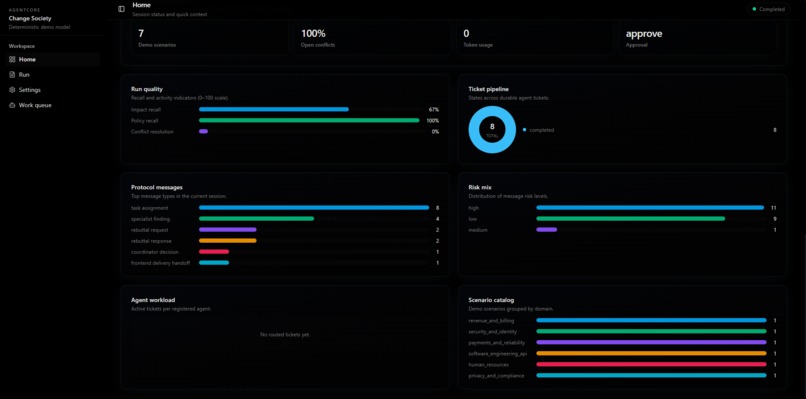Click the Token usage card showing 0
The height and width of the screenshot is (399, 806).
click(x=535, y=39)
